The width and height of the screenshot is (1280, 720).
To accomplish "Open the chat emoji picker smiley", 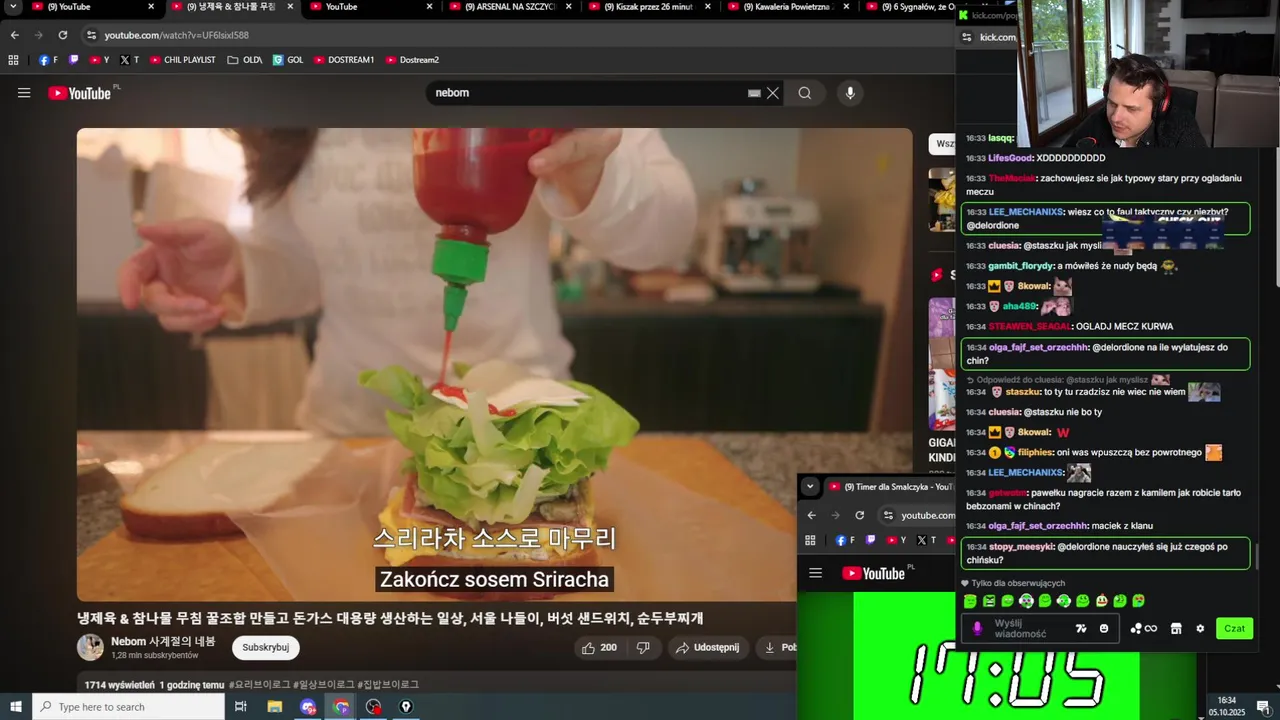I will [x=1104, y=628].
